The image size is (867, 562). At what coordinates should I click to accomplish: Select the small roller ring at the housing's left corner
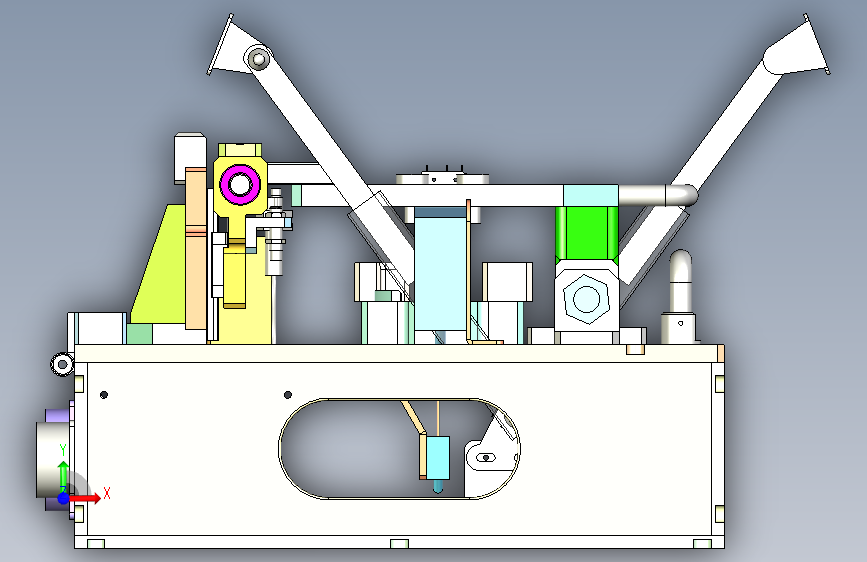[62, 364]
